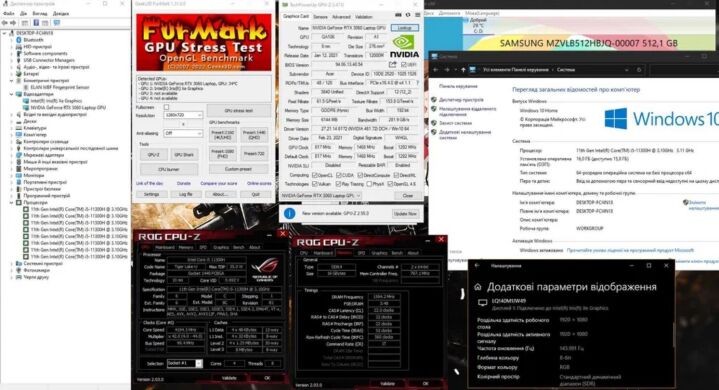Expand the Мережеві адаптери tree node

[11, 155]
